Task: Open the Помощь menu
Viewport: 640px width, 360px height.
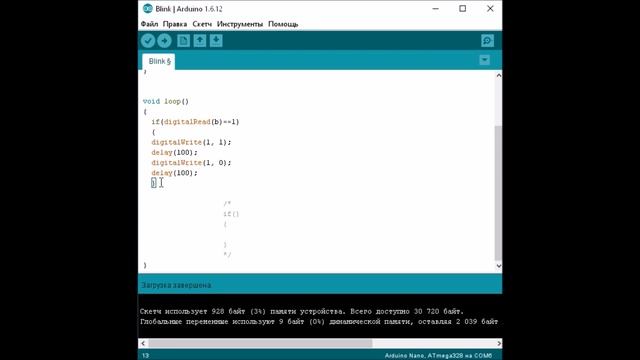Action: 283,24
